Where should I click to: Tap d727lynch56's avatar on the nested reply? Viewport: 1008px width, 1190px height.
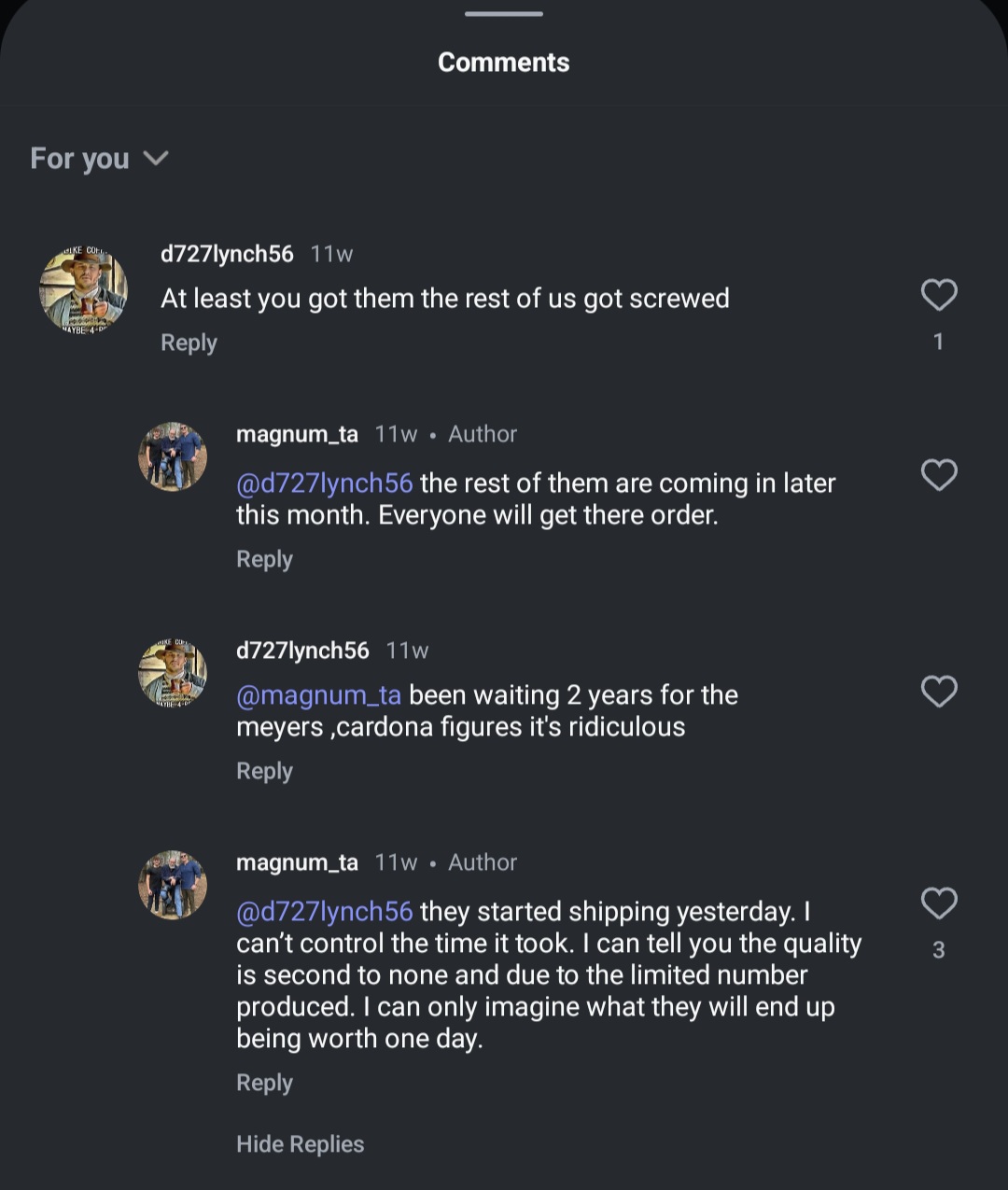173,673
